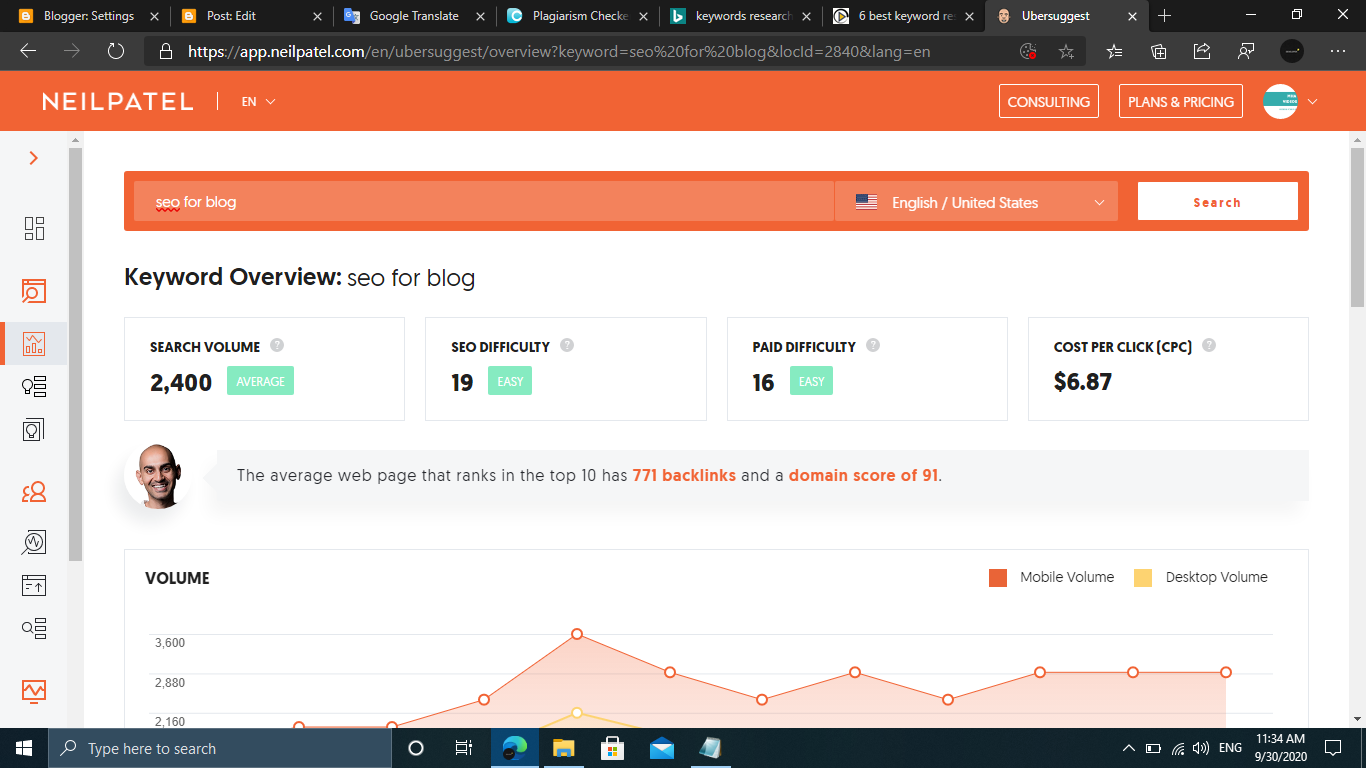This screenshot has width=1366, height=768.
Task: Click the feedback person icon in Edge toolbar
Action: pyautogui.click(x=1246, y=51)
